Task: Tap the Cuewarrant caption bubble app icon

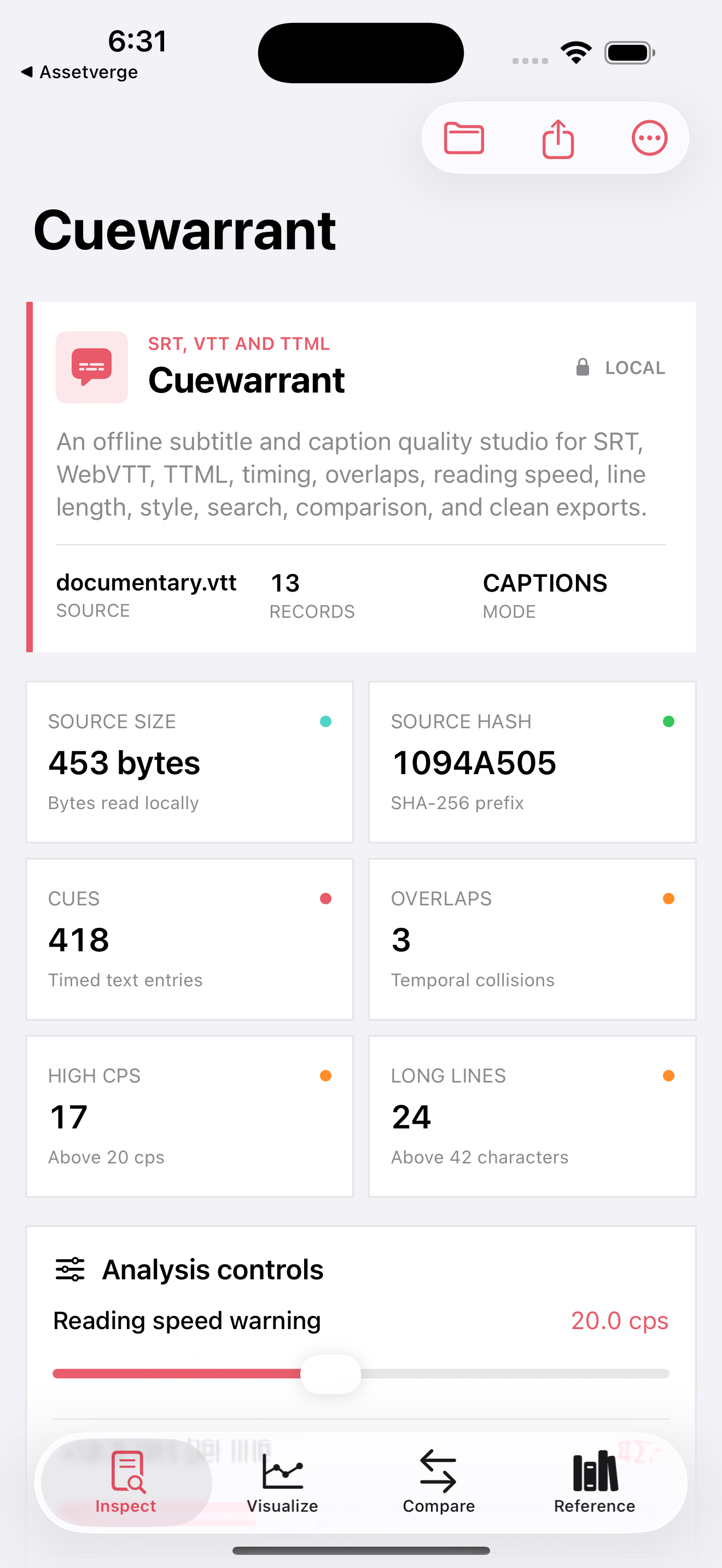Action: click(92, 367)
